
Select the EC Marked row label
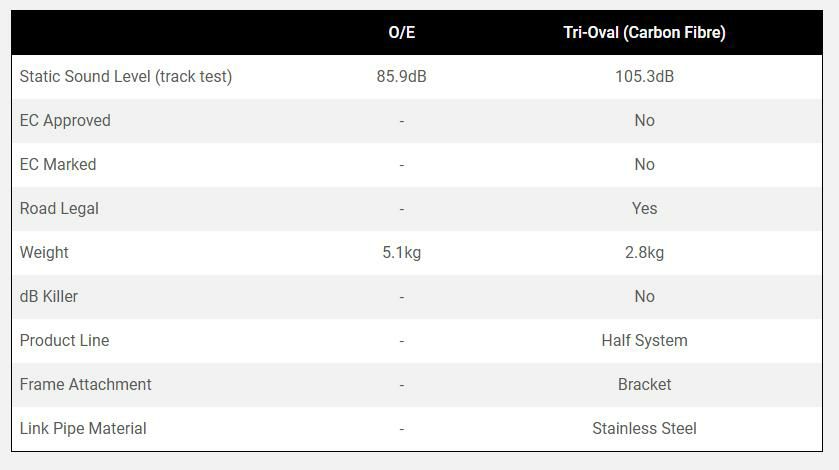pyautogui.click(x=58, y=164)
